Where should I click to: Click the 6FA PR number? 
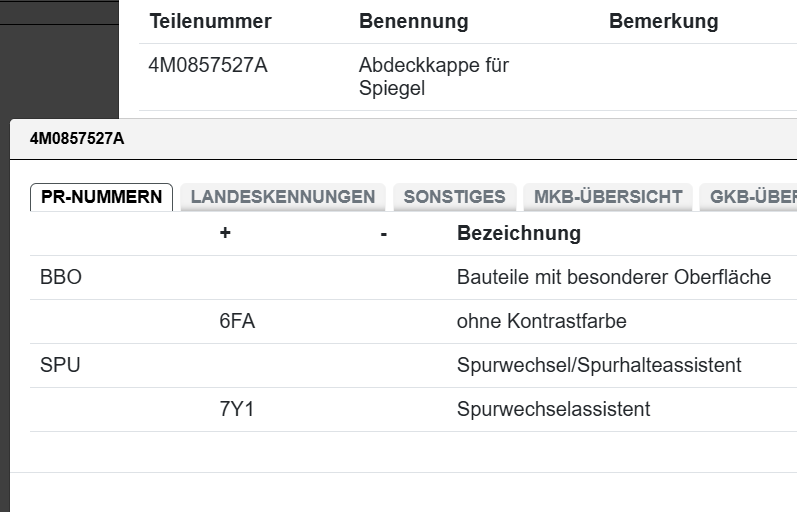click(237, 321)
